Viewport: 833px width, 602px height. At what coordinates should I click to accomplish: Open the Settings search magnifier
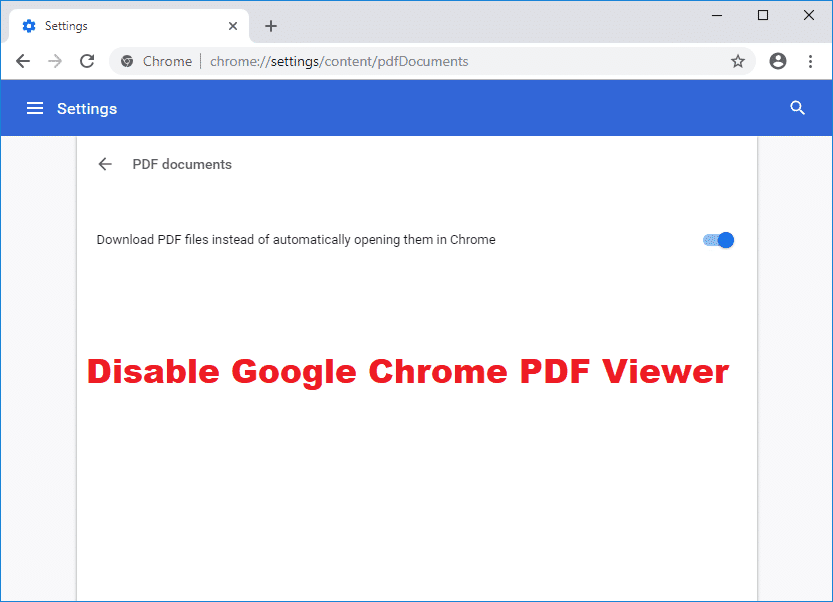(x=797, y=107)
